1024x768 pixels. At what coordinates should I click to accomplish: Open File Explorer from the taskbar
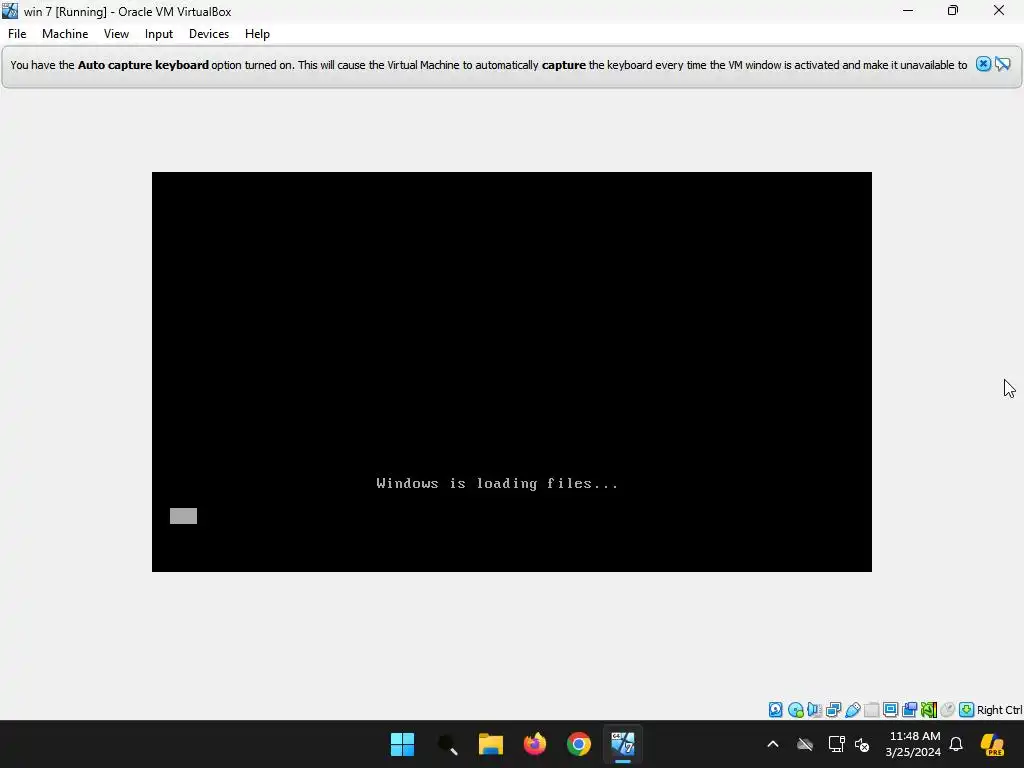(x=490, y=744)
